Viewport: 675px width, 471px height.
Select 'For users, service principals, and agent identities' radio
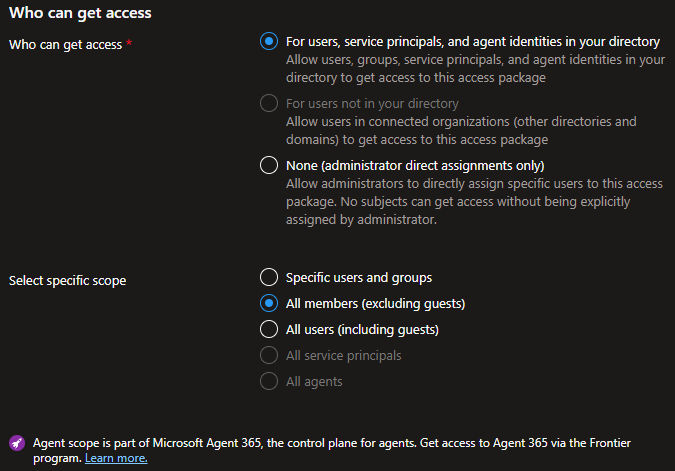[269, 41]
